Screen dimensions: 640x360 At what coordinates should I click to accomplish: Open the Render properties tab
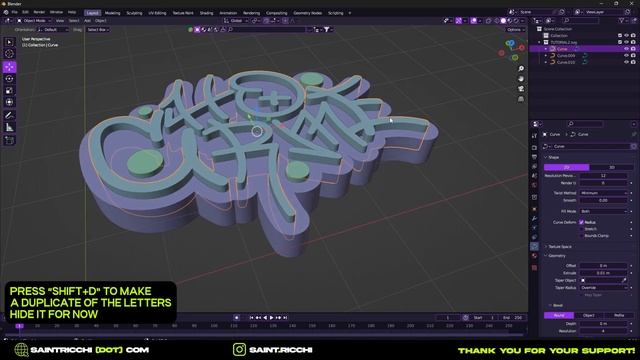click(x=534, y=147)
